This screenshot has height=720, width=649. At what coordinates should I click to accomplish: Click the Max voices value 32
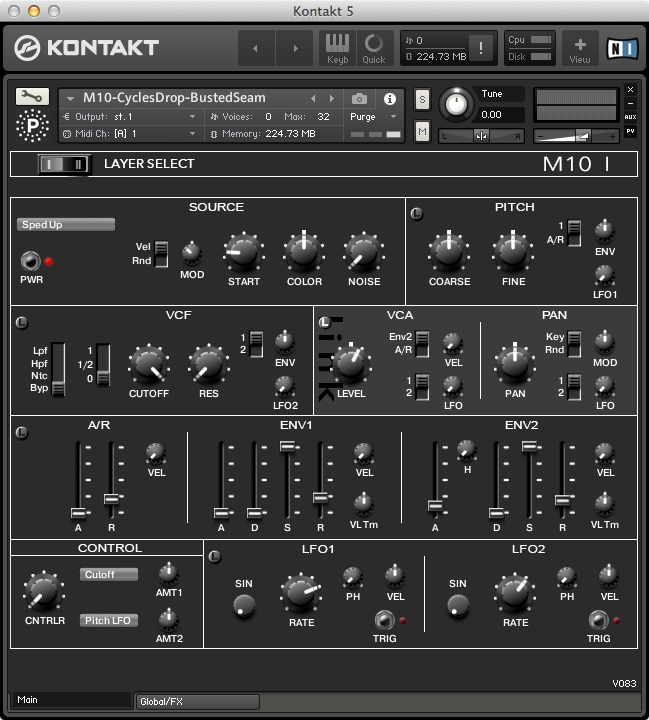click(323, 117)
